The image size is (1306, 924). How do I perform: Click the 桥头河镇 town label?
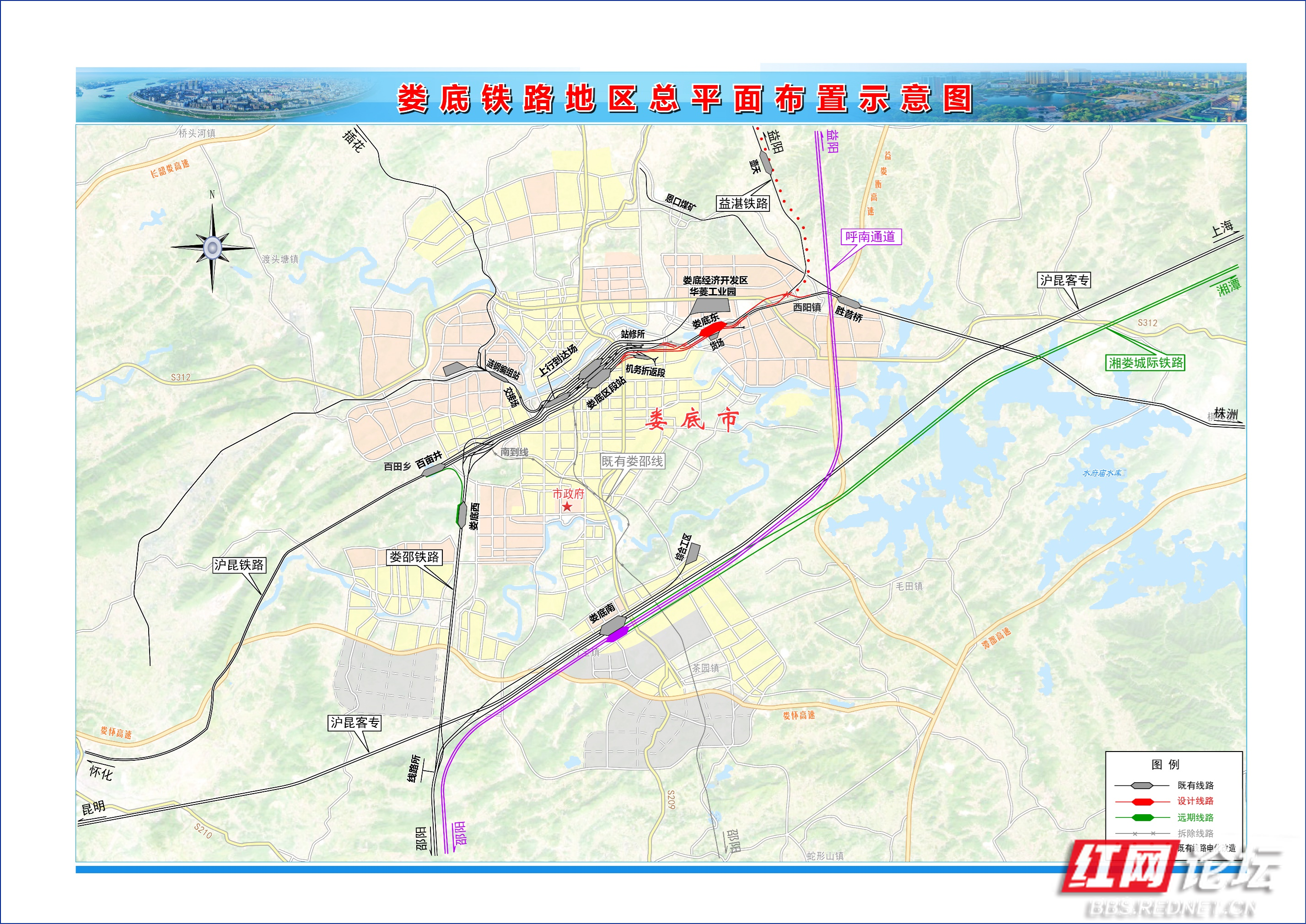pyautogui.click(x=197, y=133)
